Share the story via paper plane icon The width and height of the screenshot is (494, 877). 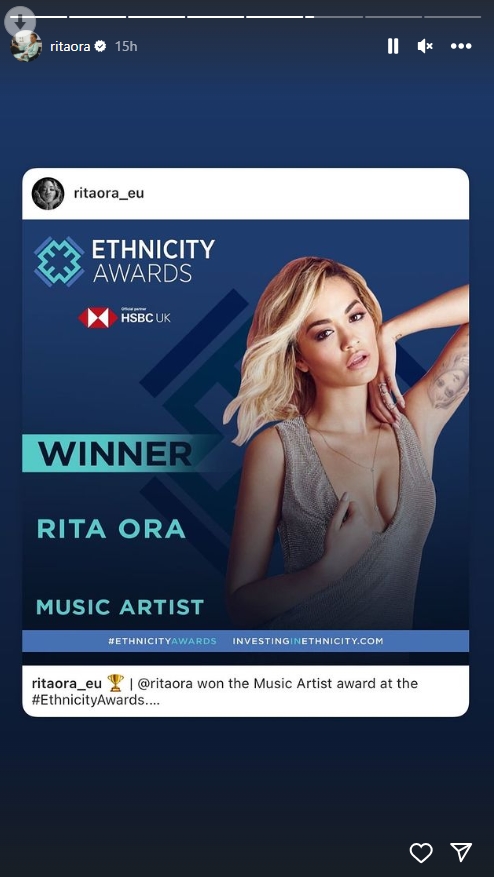(x=462, y=852)
